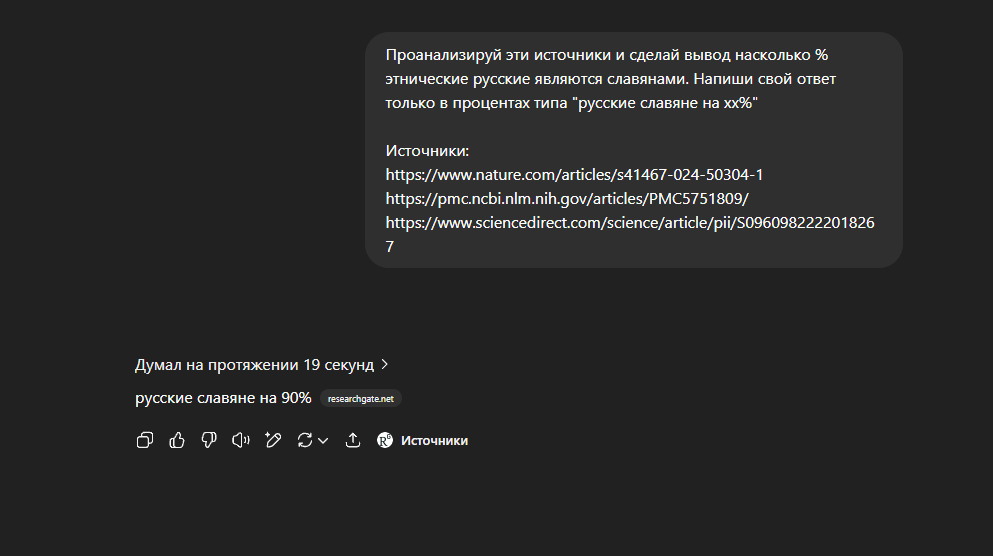Open the nature.com article link
This screenshot has height=556, width=993.
tap(574, 174)
